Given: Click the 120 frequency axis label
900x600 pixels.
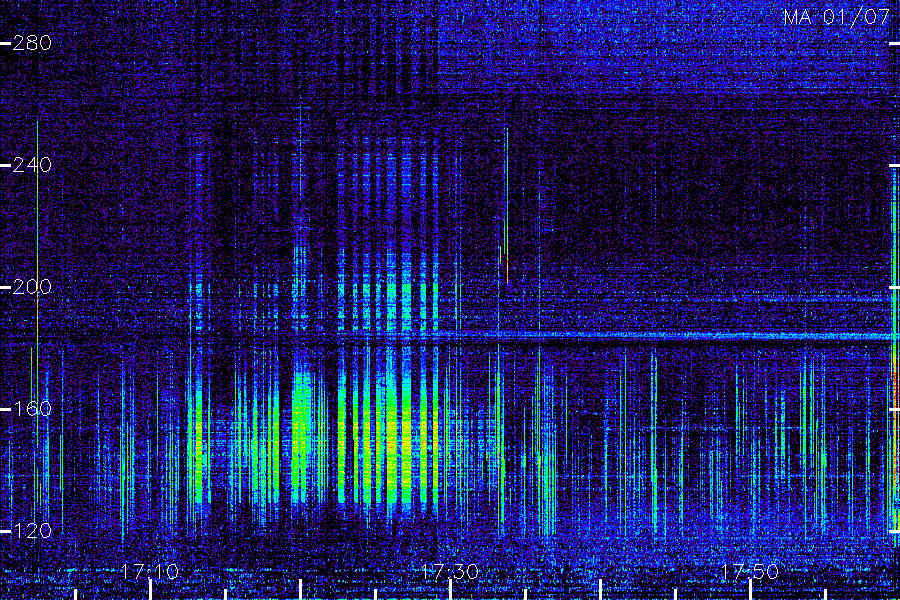Looking at the screenshot, I should [32, 531].
